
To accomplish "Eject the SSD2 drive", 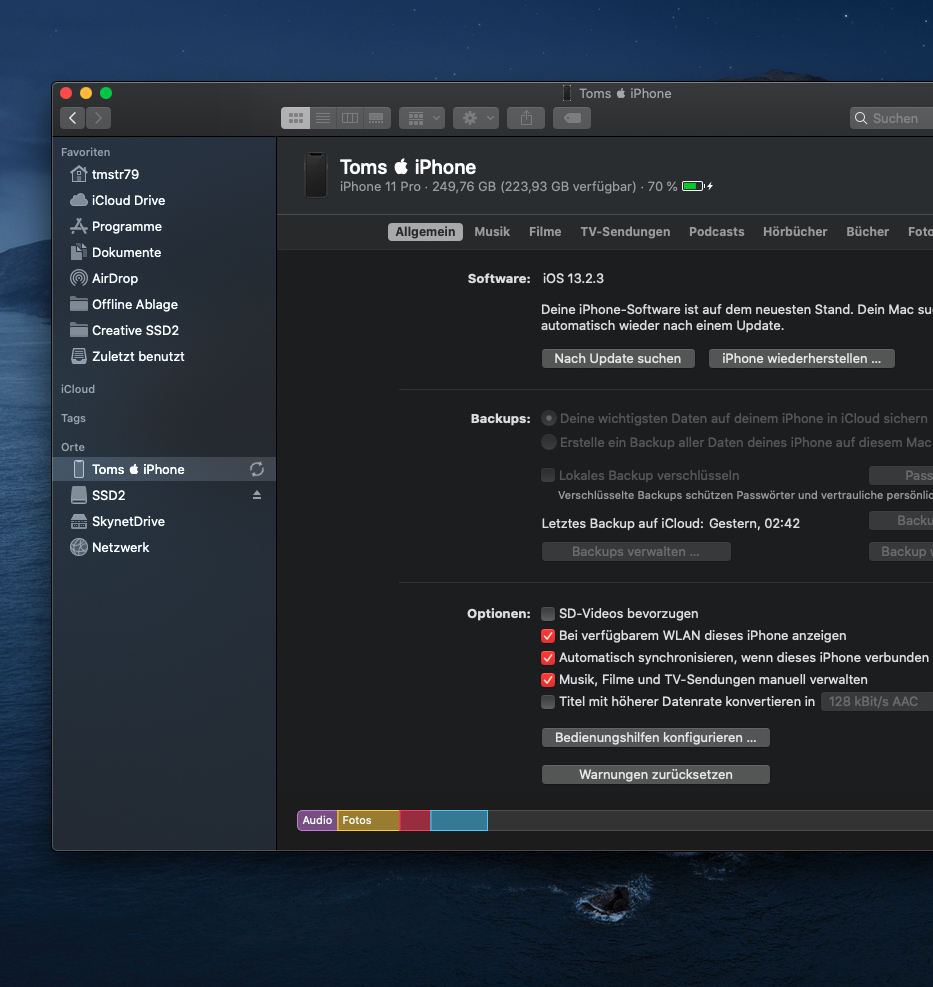I will pos(257,495).
